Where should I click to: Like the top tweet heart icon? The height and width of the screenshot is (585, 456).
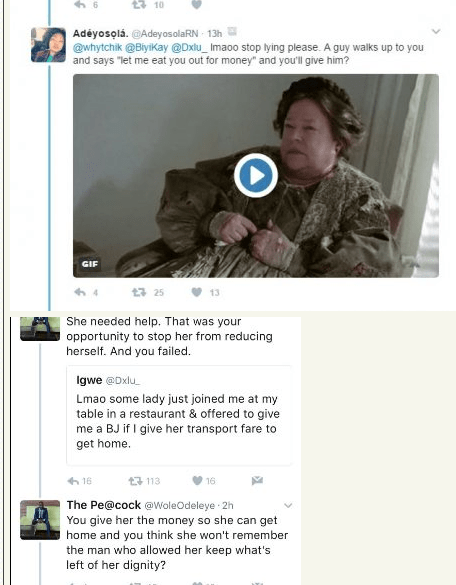(x=197, y=4)
